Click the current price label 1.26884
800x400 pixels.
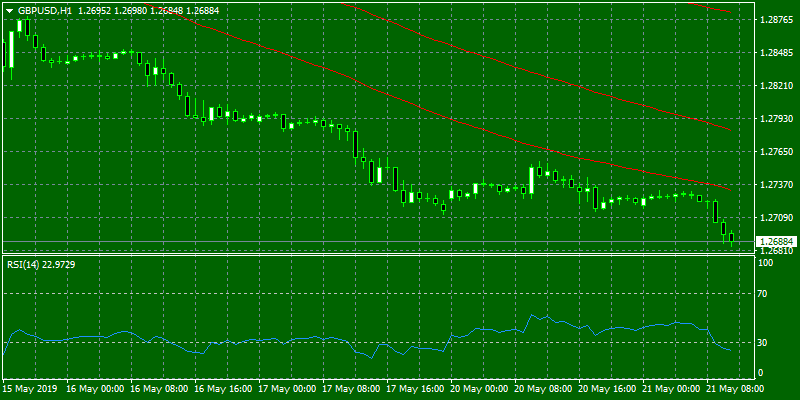tap(776, 241)
